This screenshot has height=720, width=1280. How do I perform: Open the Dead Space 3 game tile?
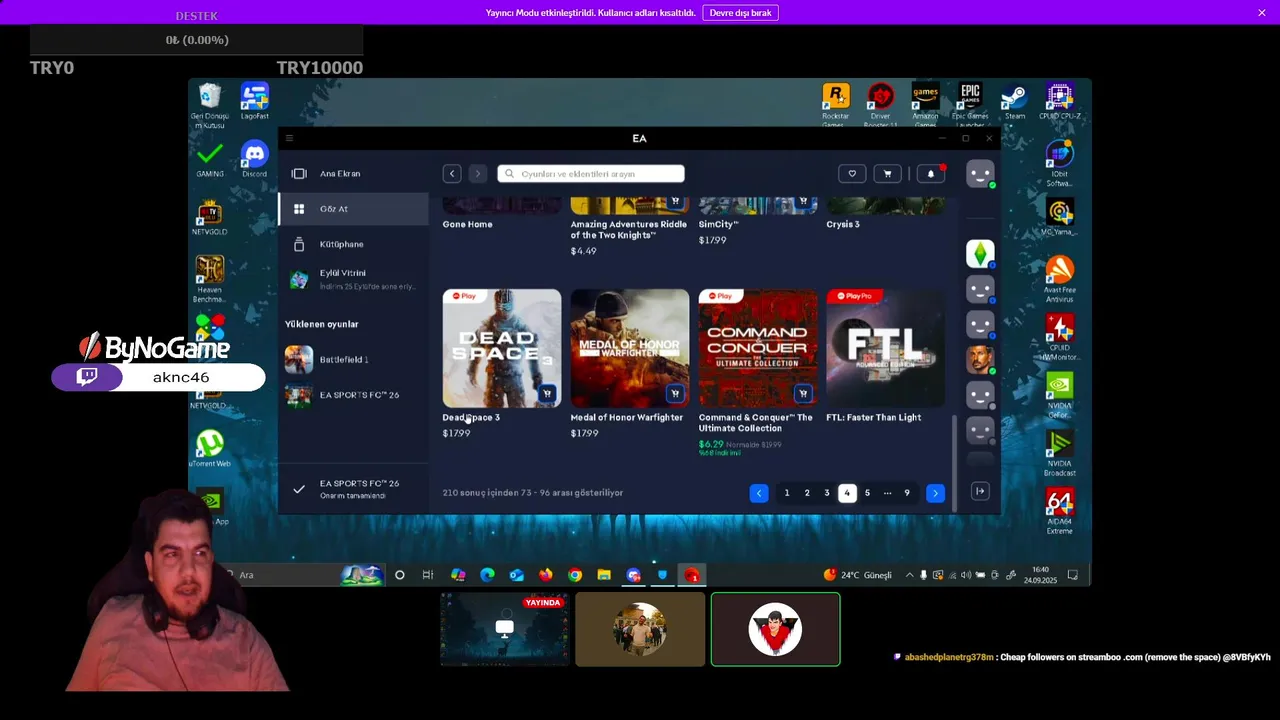[x=502, y=348]
